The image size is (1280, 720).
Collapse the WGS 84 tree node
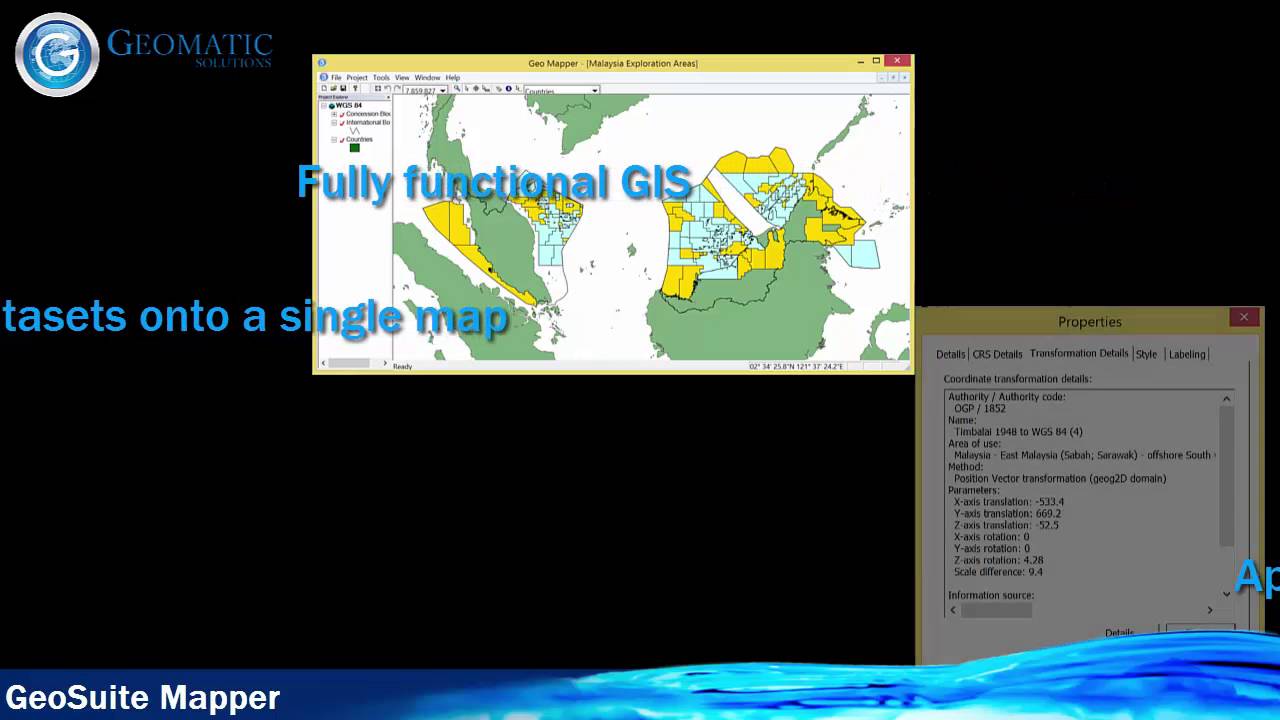pos(324,106)
